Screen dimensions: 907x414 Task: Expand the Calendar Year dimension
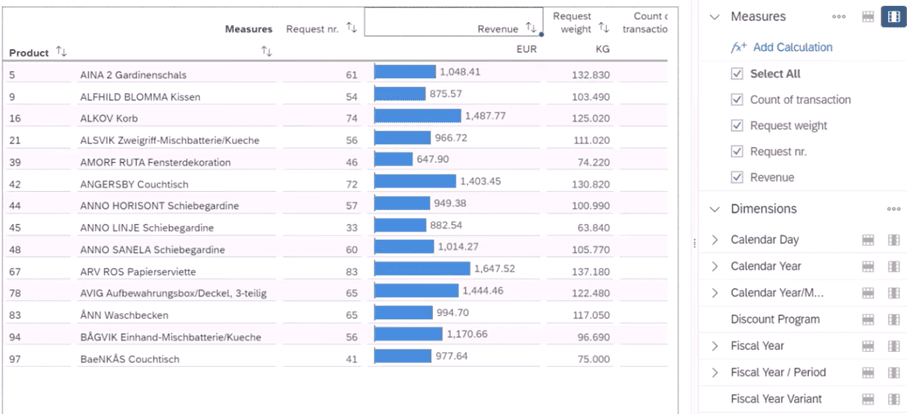click(x=714, y=267)
